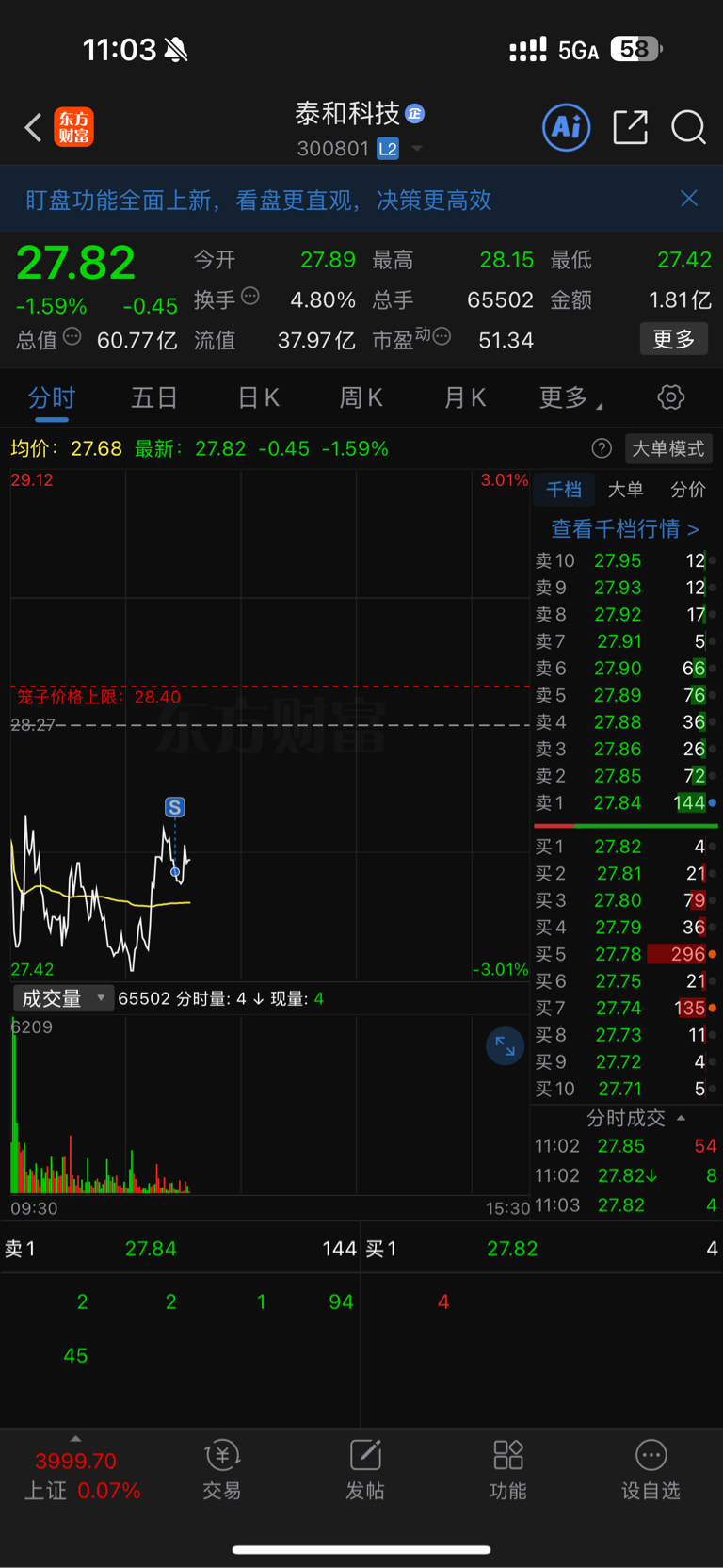Image resolution: width=723 pixels, height=1568 pixels.
Task: Tap the 11:03 27.82 trade record
Action: coord(625,1205)
